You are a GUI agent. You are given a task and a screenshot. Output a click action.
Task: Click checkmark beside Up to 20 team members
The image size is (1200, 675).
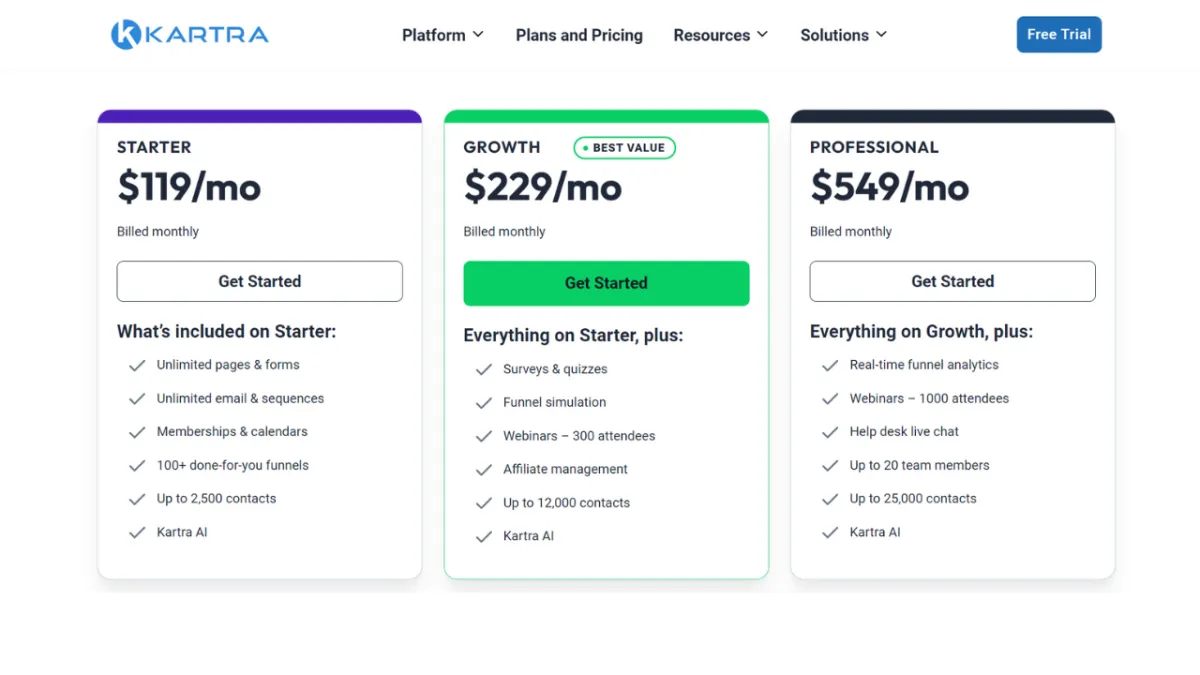pos(830,466)
